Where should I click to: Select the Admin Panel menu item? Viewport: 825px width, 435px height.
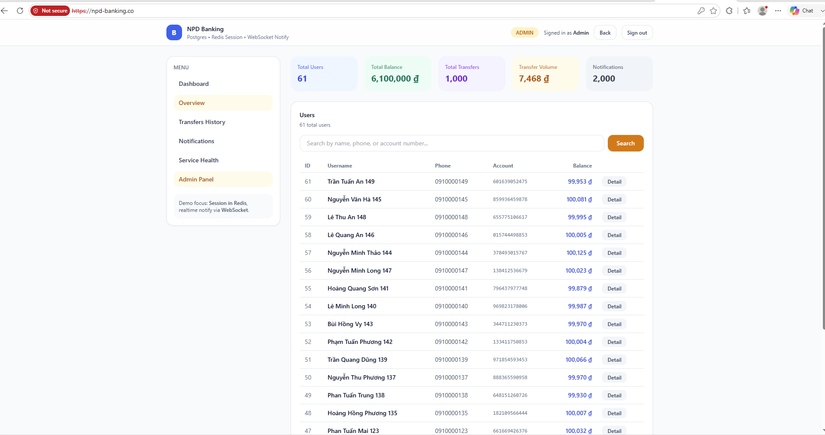pyautogui.click(x=223, y=179)
